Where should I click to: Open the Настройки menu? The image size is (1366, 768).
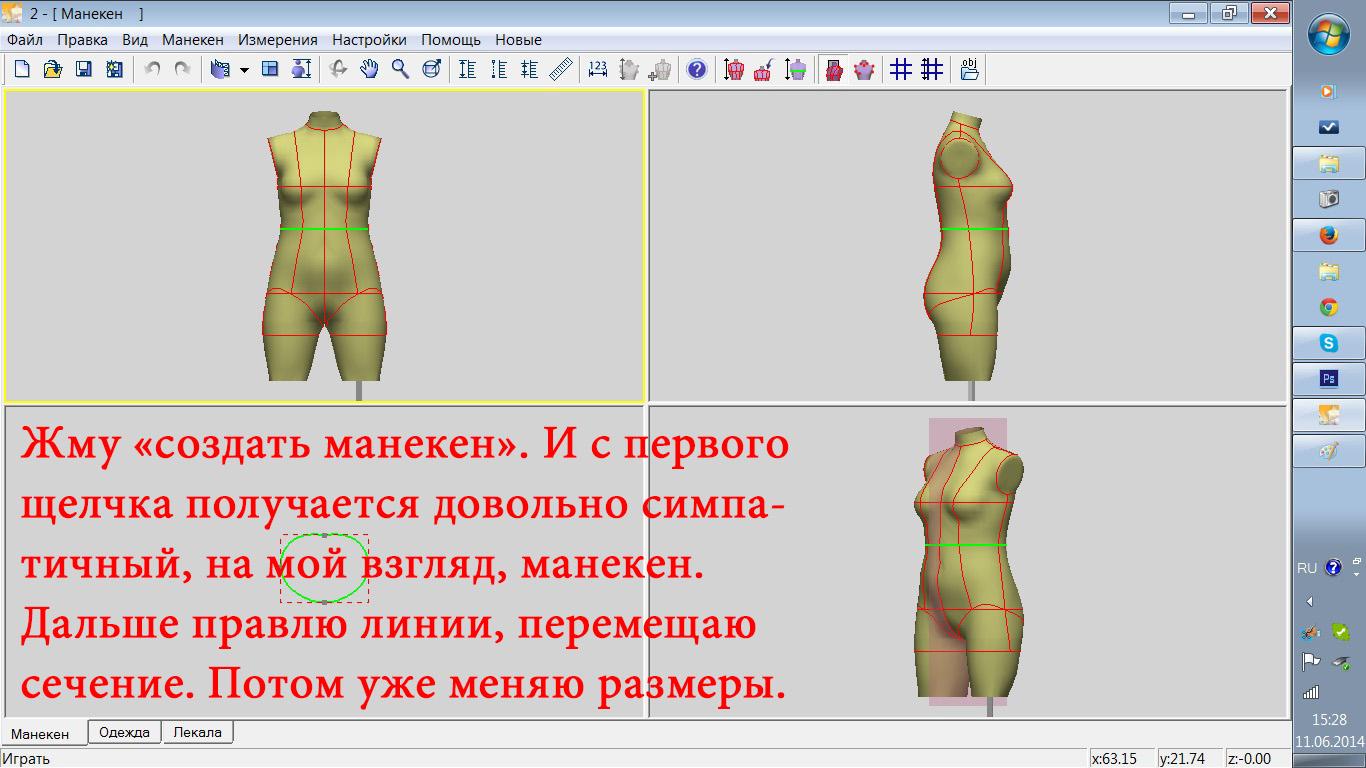[x=369, y=40]
